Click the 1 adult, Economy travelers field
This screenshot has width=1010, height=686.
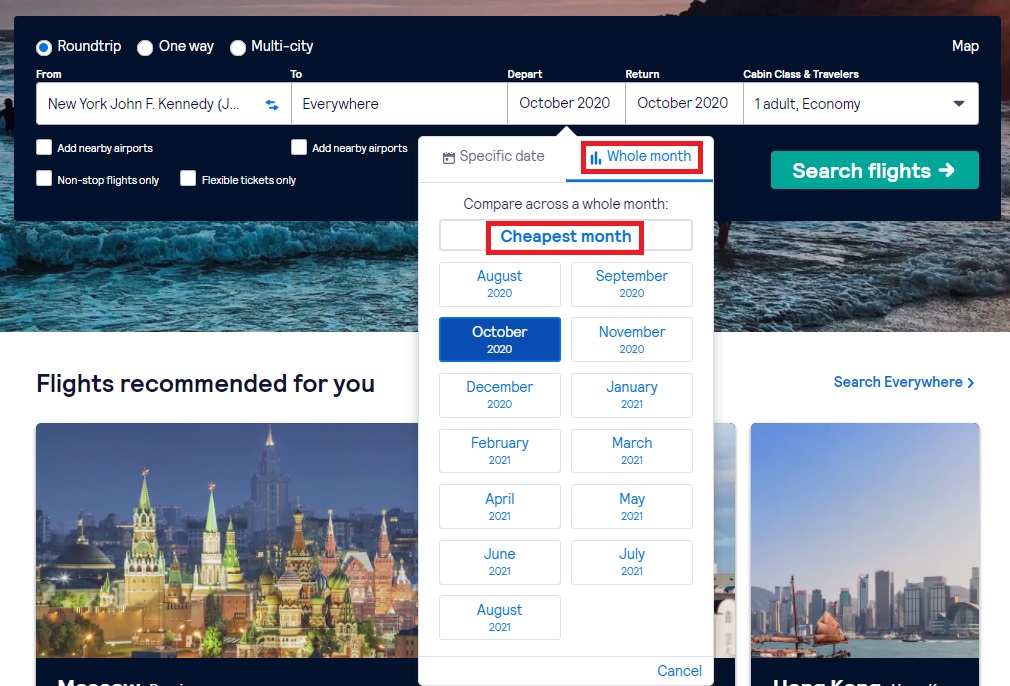click(x=861, y=103)
